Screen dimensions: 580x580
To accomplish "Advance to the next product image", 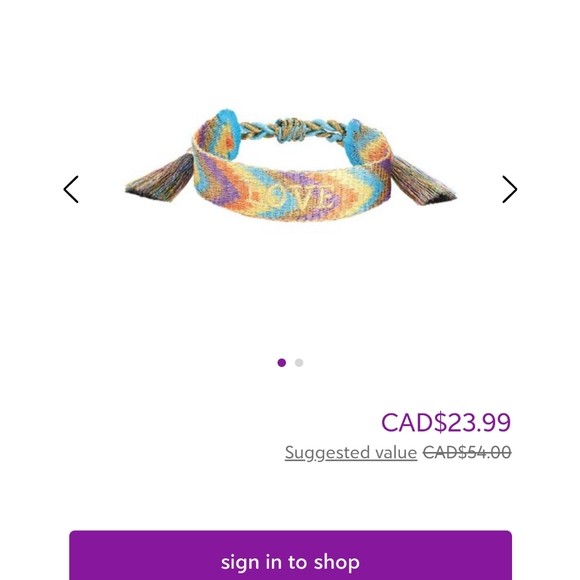I will pos(509,189).
